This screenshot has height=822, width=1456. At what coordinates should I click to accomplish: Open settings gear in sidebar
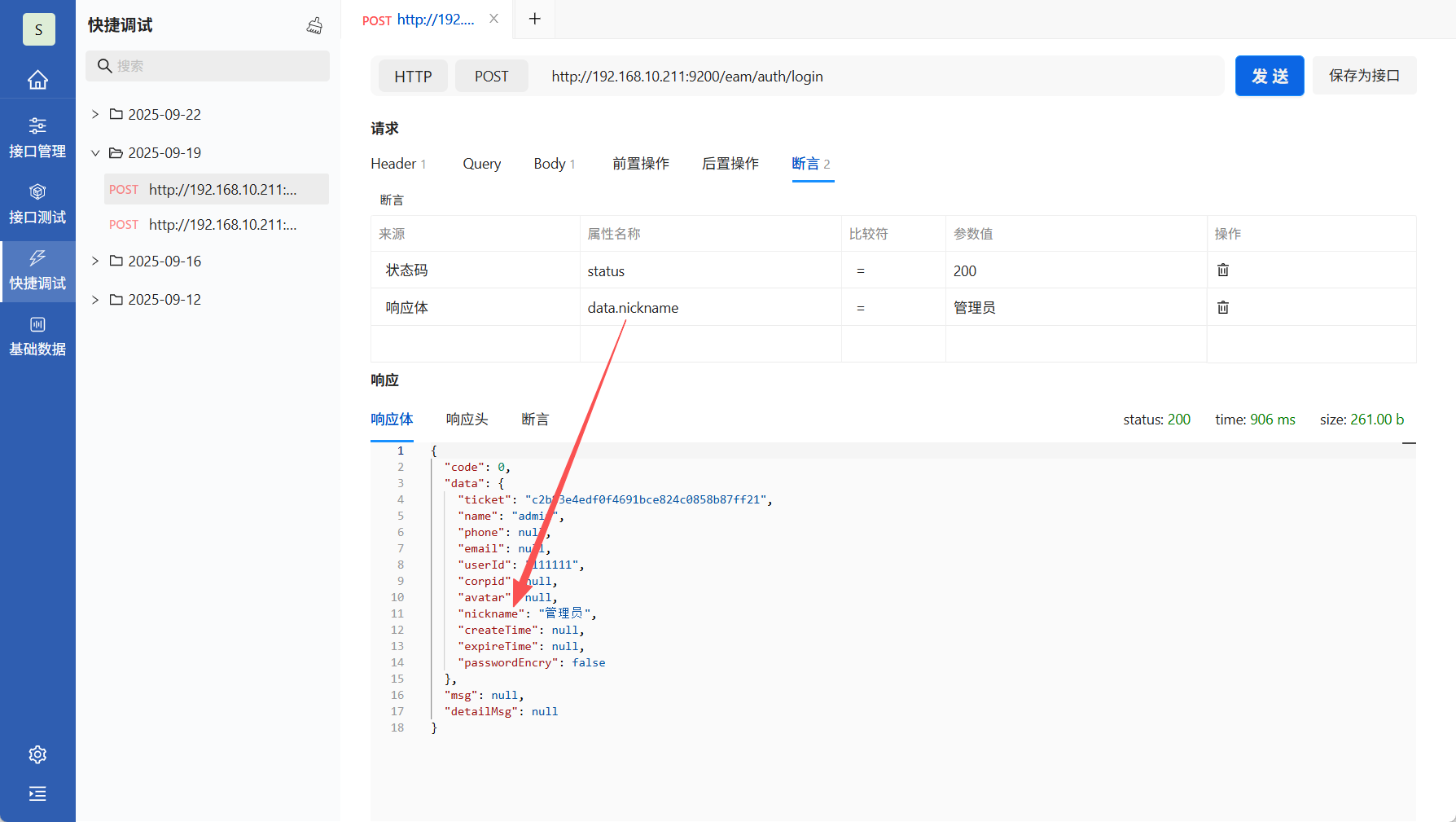[37, 754]
